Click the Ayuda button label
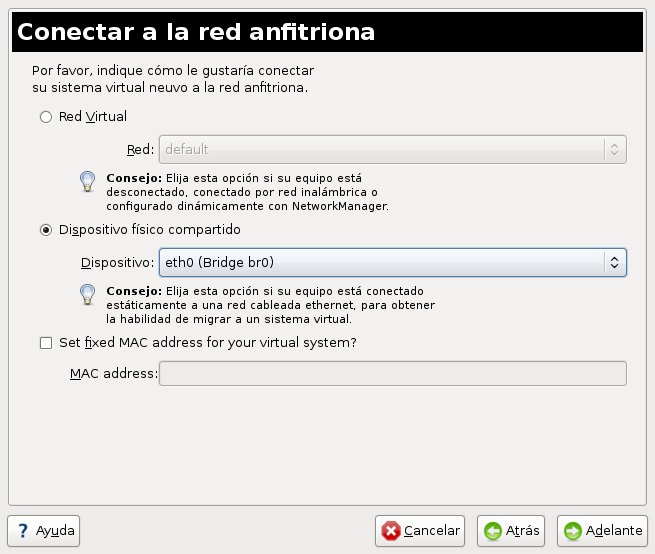This screenshot has height=554, width=655. pos(55,531)
